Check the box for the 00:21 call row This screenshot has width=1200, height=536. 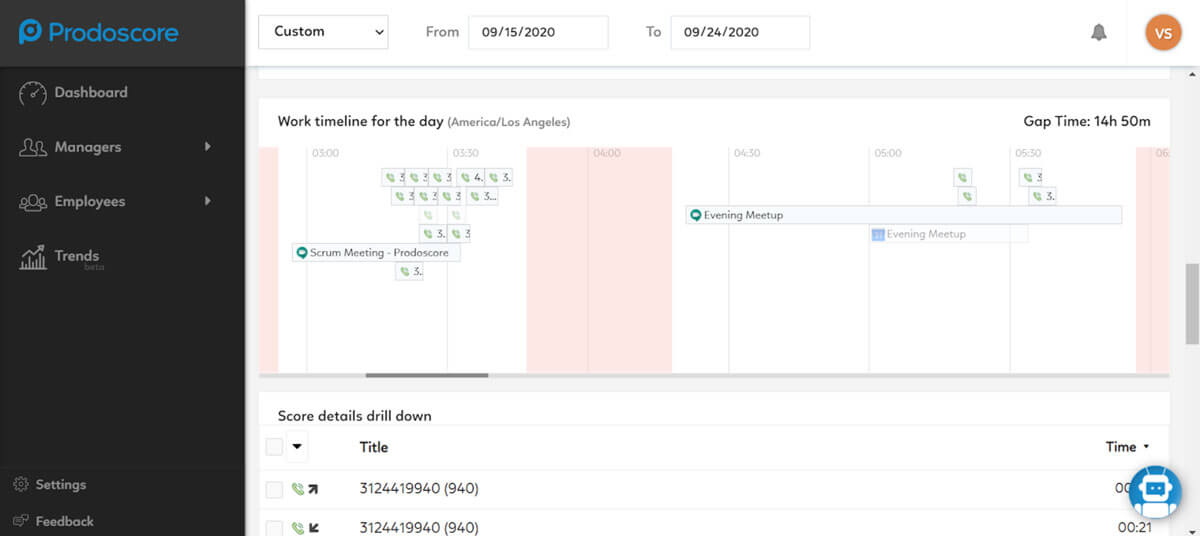274,528
